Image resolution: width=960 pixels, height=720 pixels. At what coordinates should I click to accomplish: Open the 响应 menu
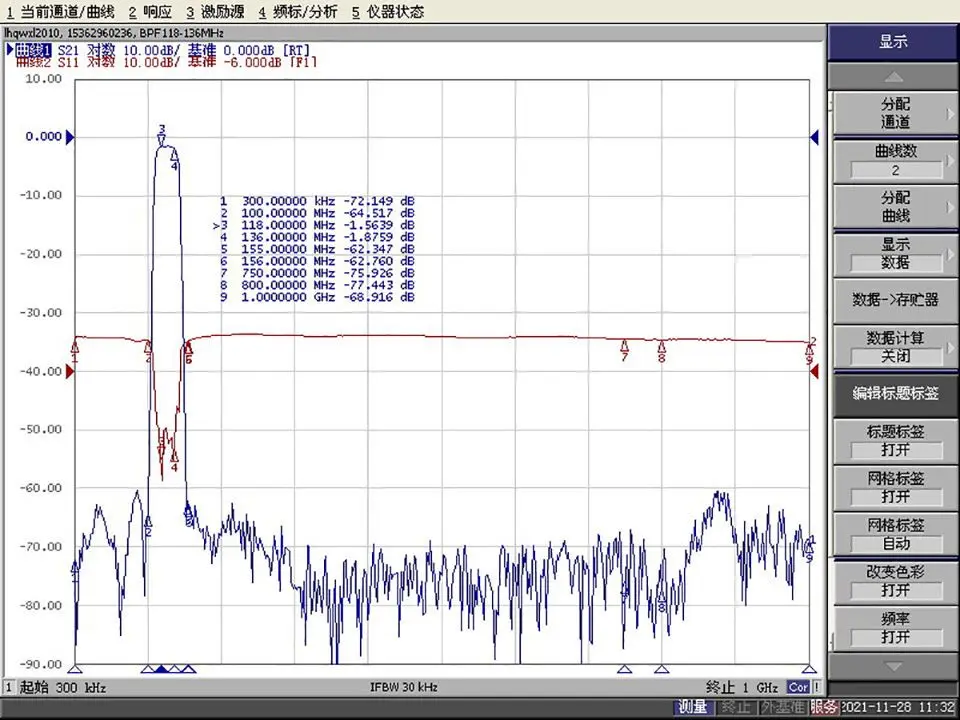(151, 12)
